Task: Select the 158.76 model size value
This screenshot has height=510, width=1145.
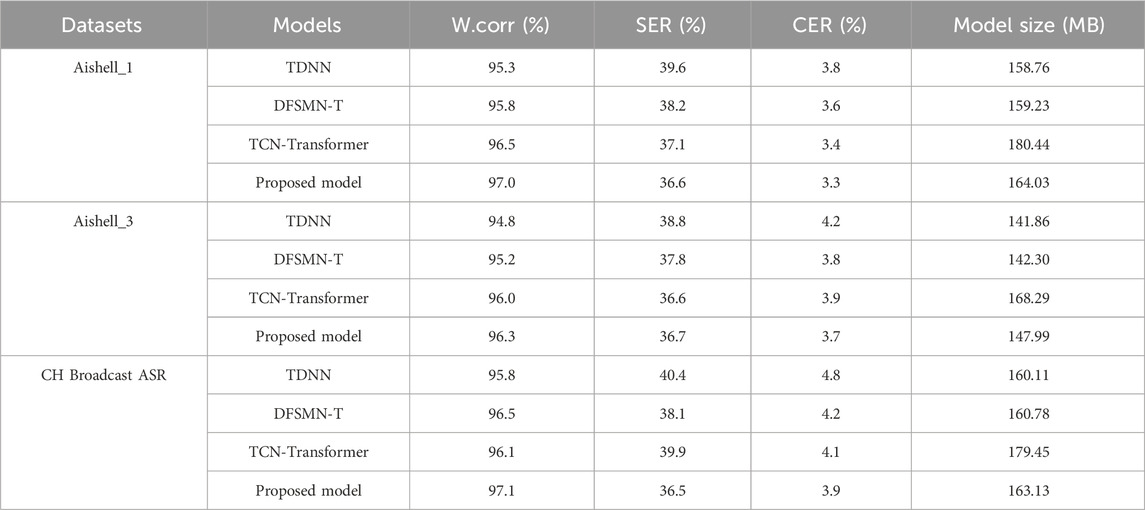Action: click(1028, 68)
